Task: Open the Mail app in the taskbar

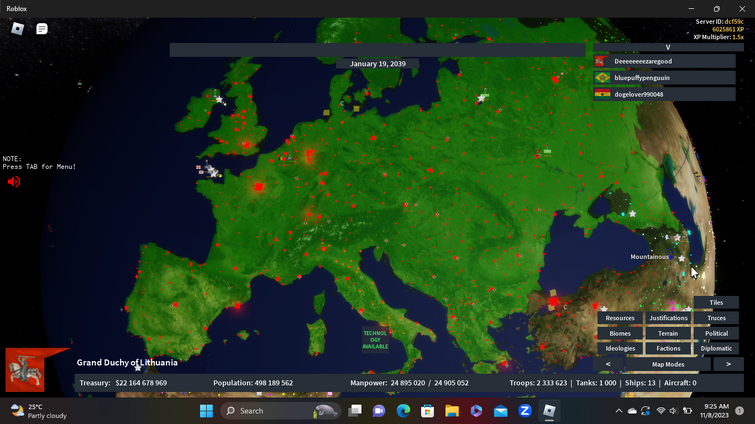Action: coord(500,411)
